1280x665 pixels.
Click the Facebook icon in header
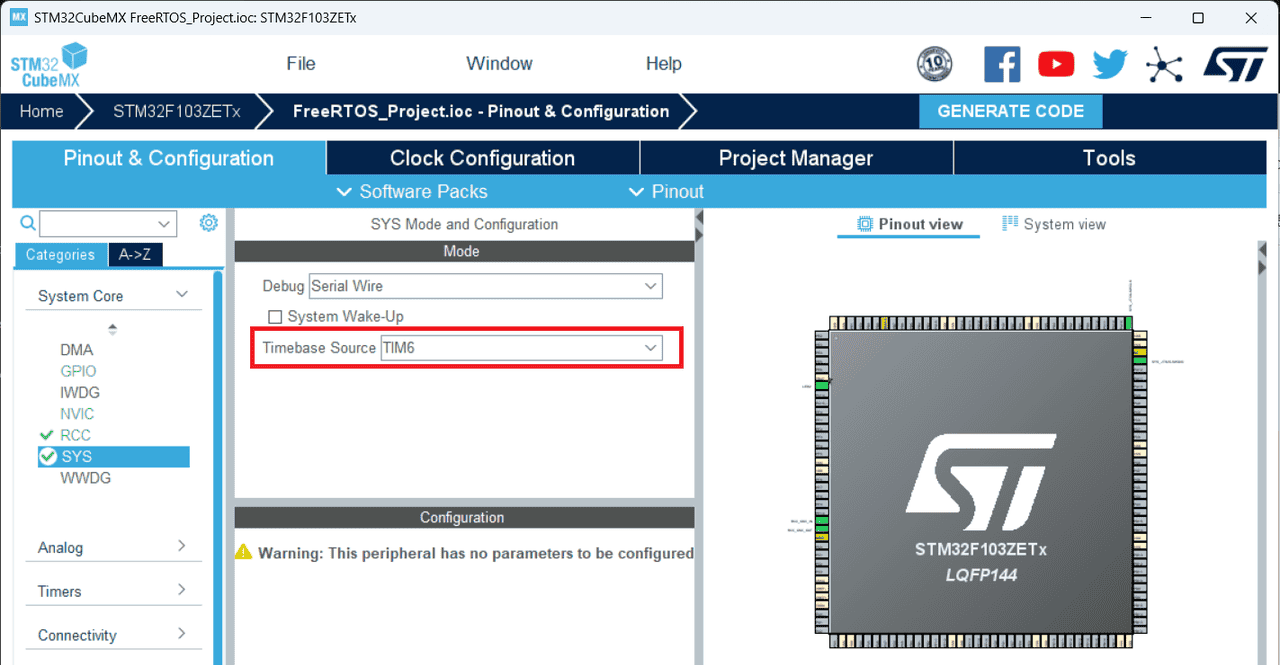pos(1001,65)
